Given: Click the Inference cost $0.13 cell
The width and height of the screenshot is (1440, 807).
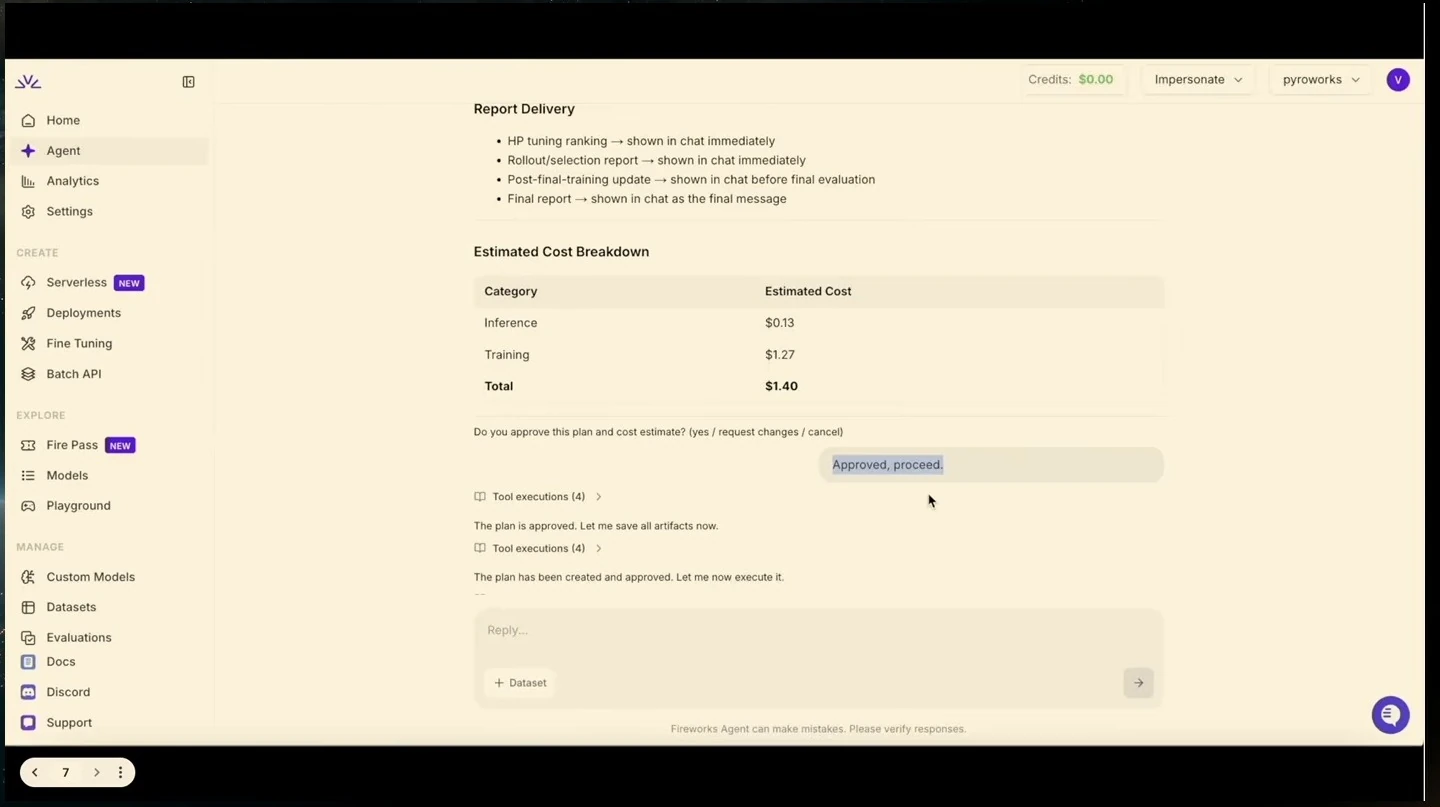Looking at the screenshot, I should (780, 323).
